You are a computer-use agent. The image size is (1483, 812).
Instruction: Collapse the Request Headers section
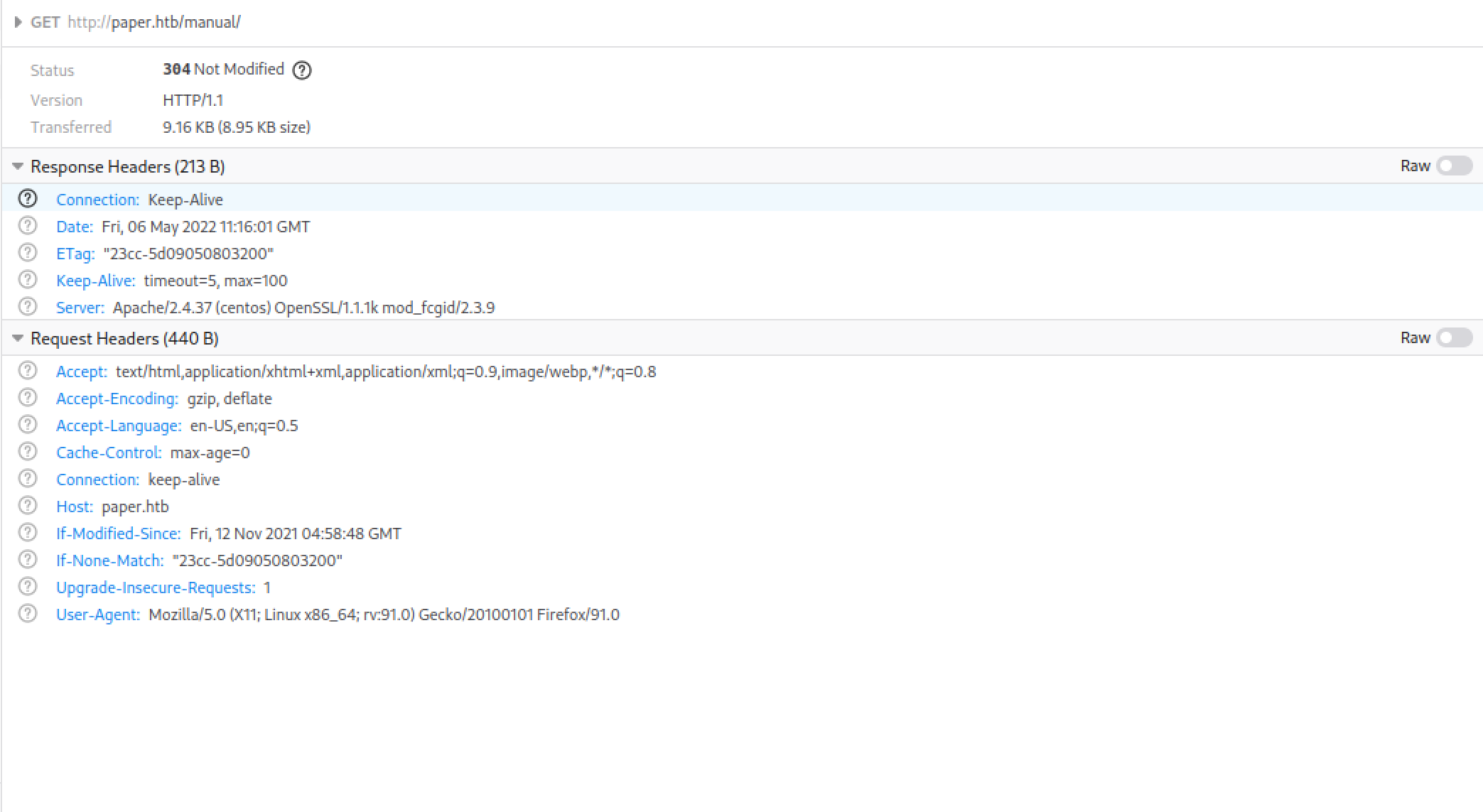click(x=17, y=337)
